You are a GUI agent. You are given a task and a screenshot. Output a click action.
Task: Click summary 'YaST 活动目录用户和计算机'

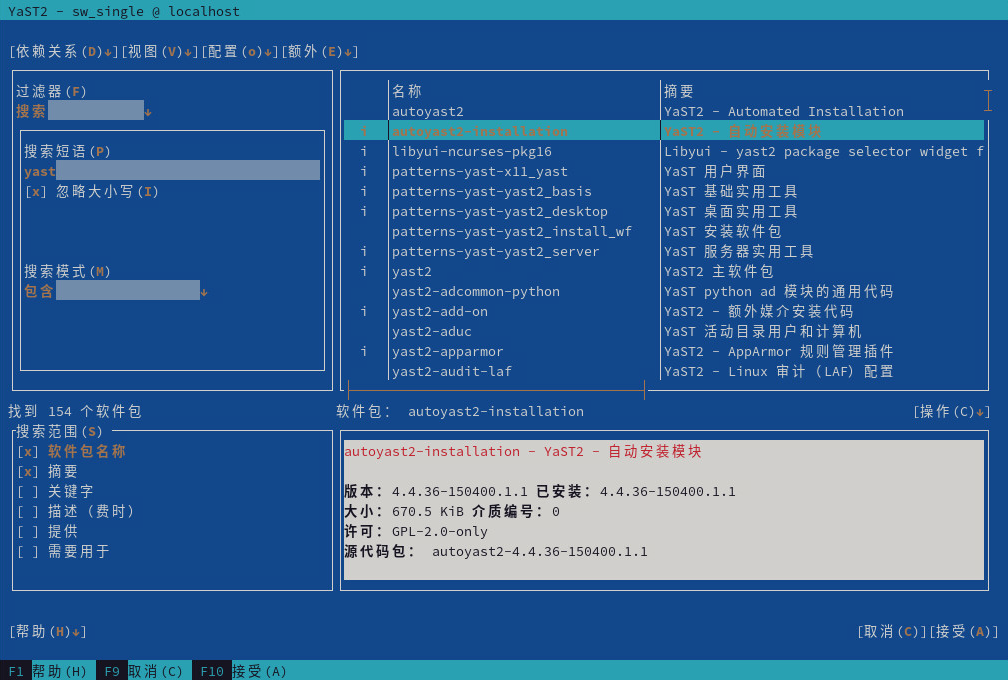point(762,331)
